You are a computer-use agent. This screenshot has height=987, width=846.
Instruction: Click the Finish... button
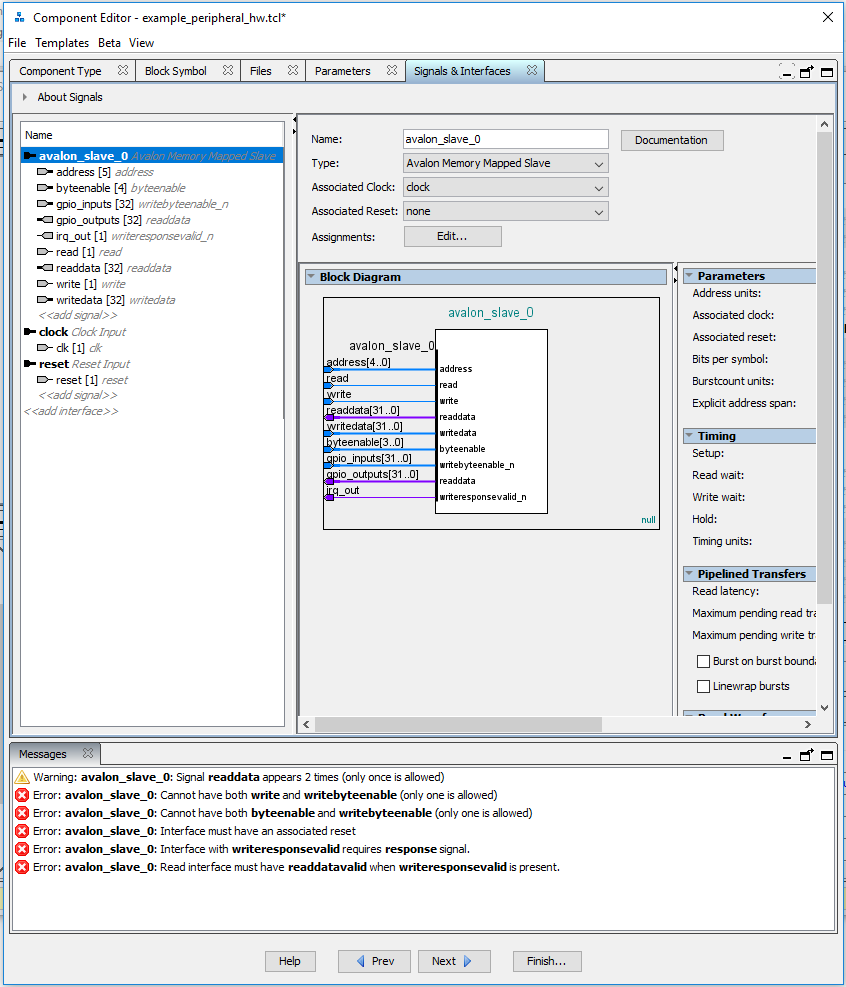point(547,961)
